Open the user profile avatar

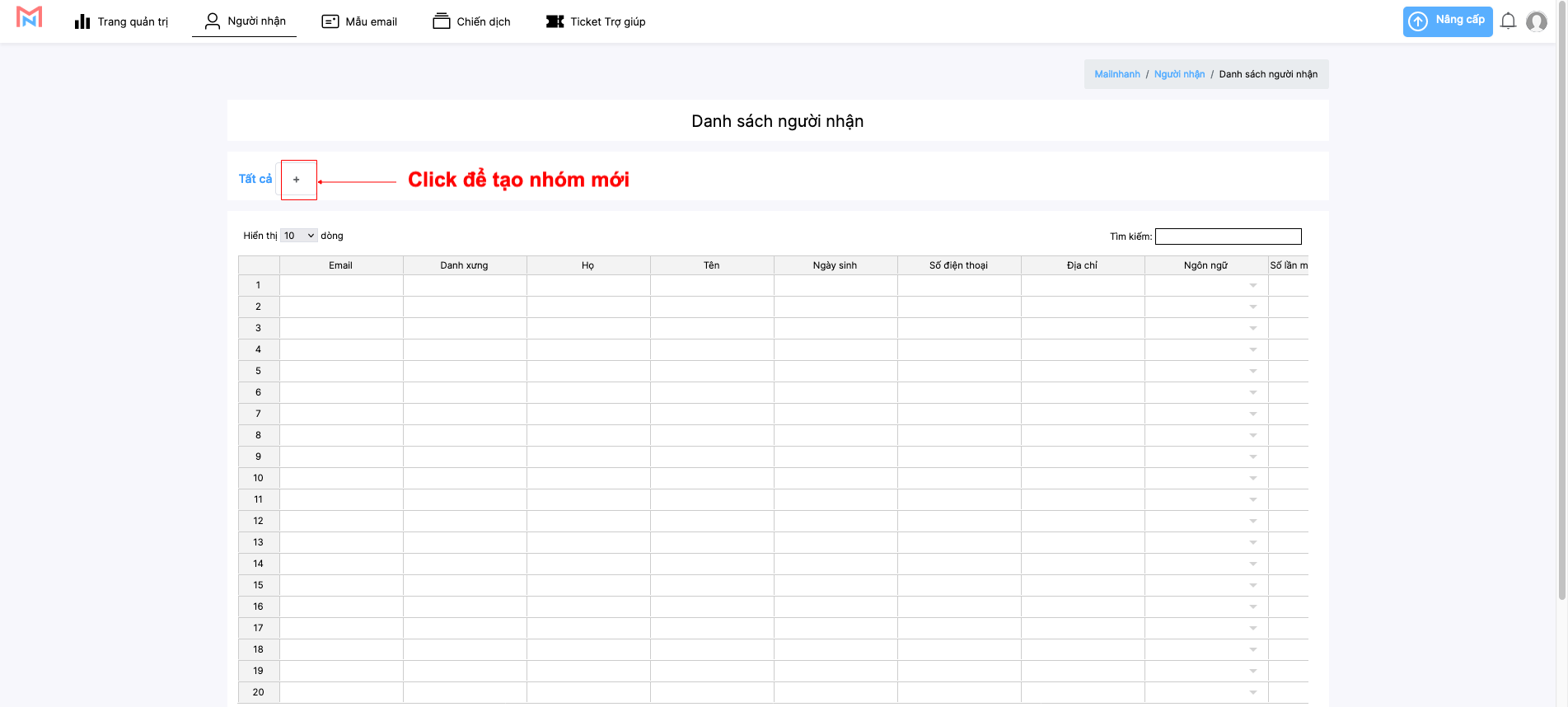click(1536, 21)
